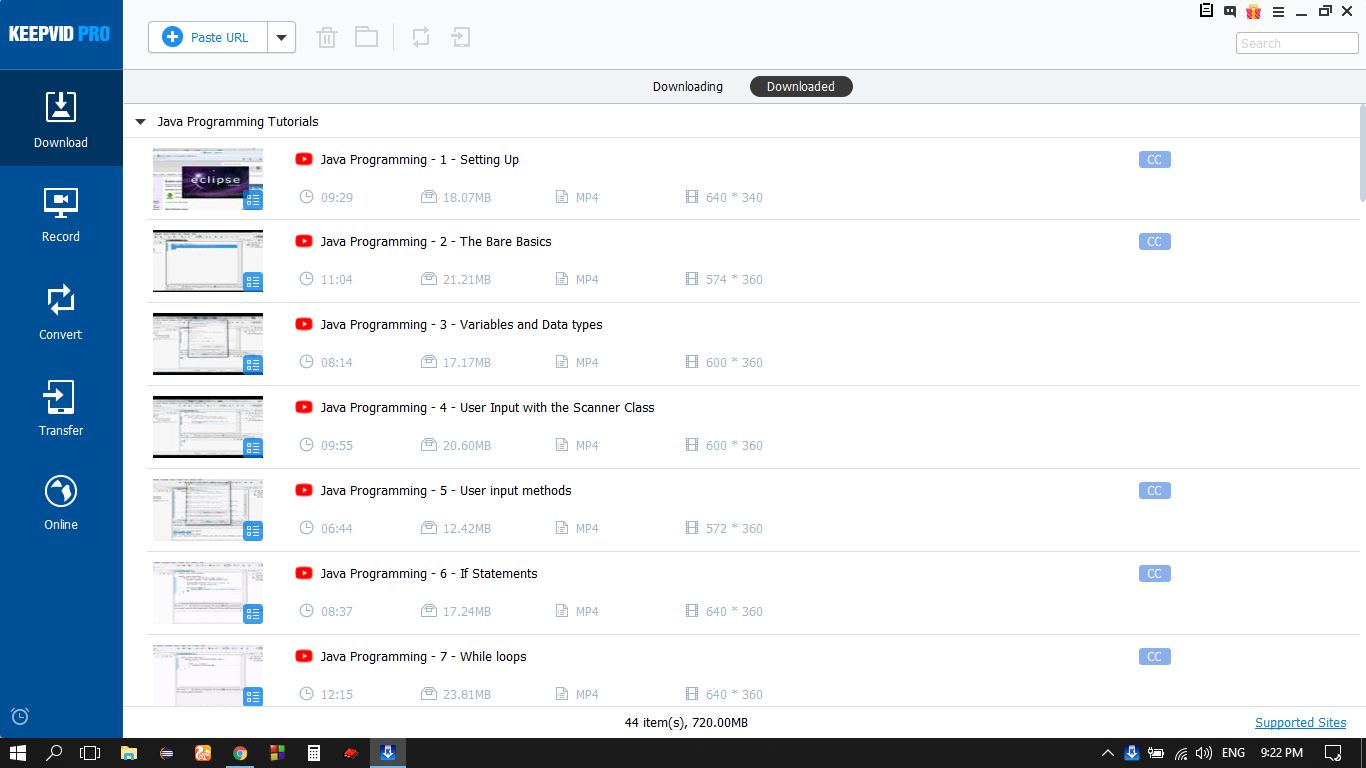Click playlist badge on Scanner Class thumbnail

(253, 448)
